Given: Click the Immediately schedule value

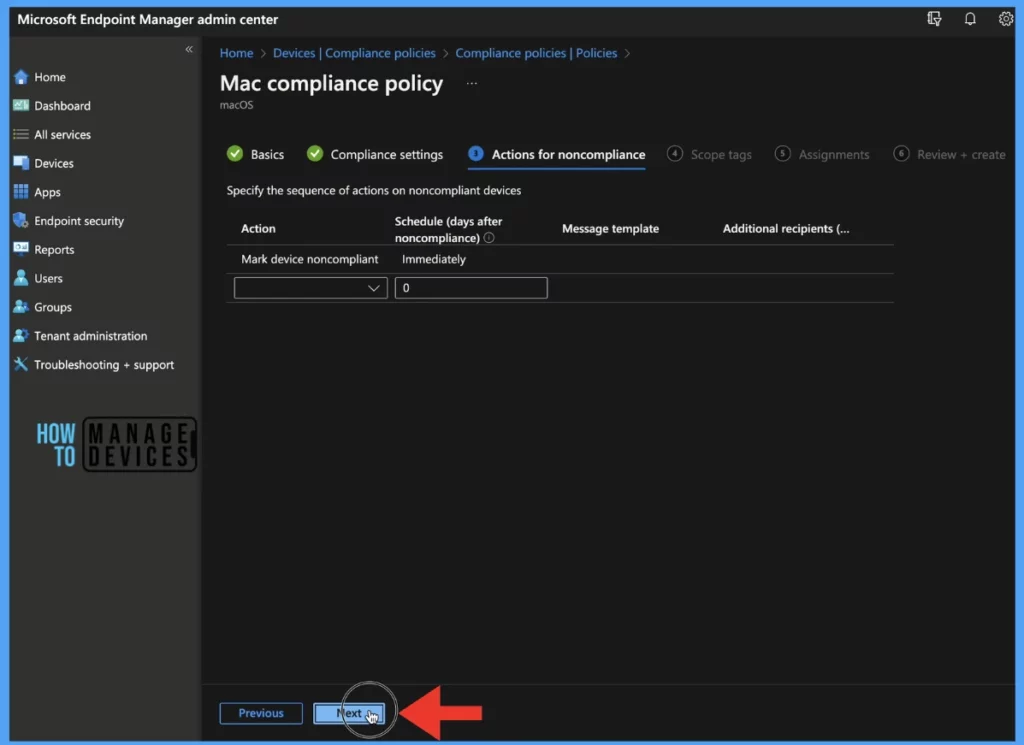Looking at the screenshot, I should [x=434, y=259].
